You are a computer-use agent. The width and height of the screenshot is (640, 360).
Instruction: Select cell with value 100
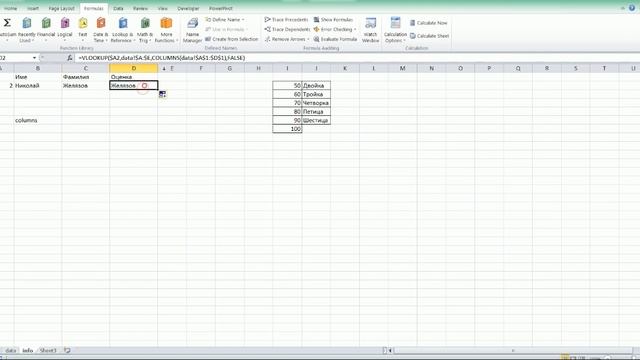pos(287,129)
